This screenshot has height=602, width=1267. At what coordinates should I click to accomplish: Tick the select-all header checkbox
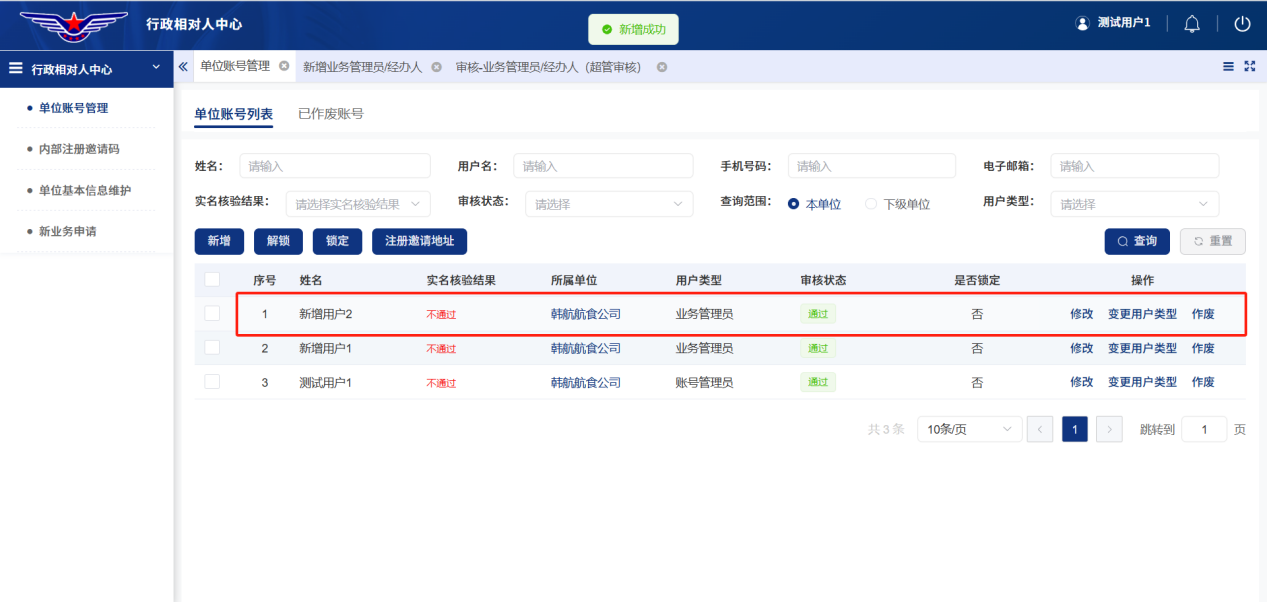tap(212, 279)
